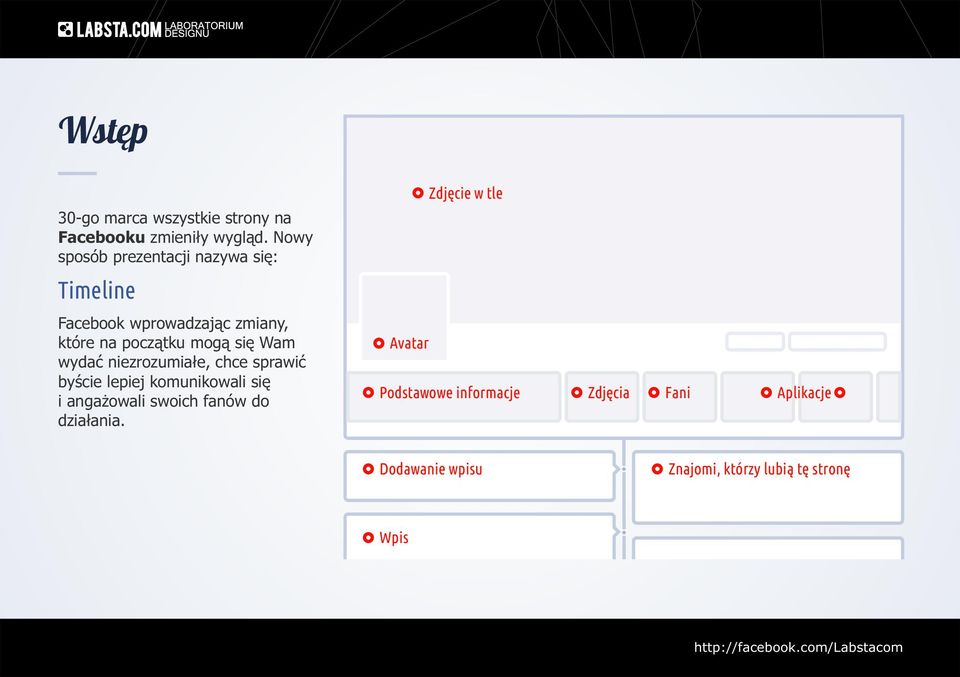Click the red marker left of Aplikacje
This screenshot has width=960, height=677.
click(x=766, y=392)
